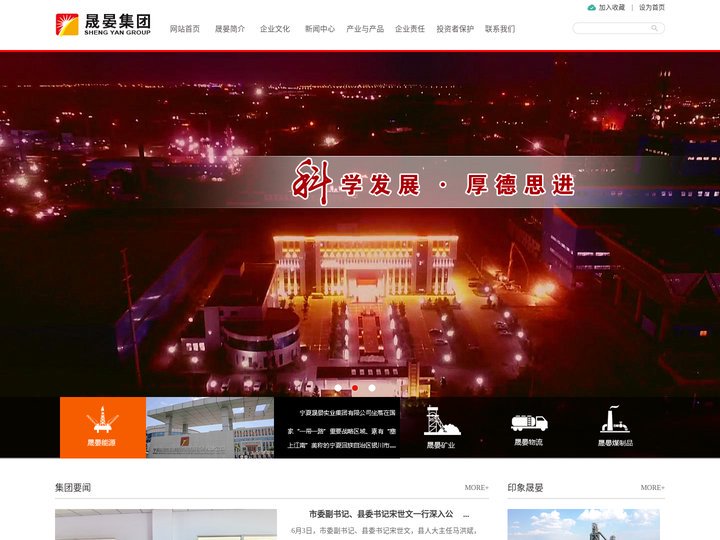Image resolution: width=720 pixels, height=540 pixels.
Task: Click the search magnifier icon
Action: tap(654, 28)
